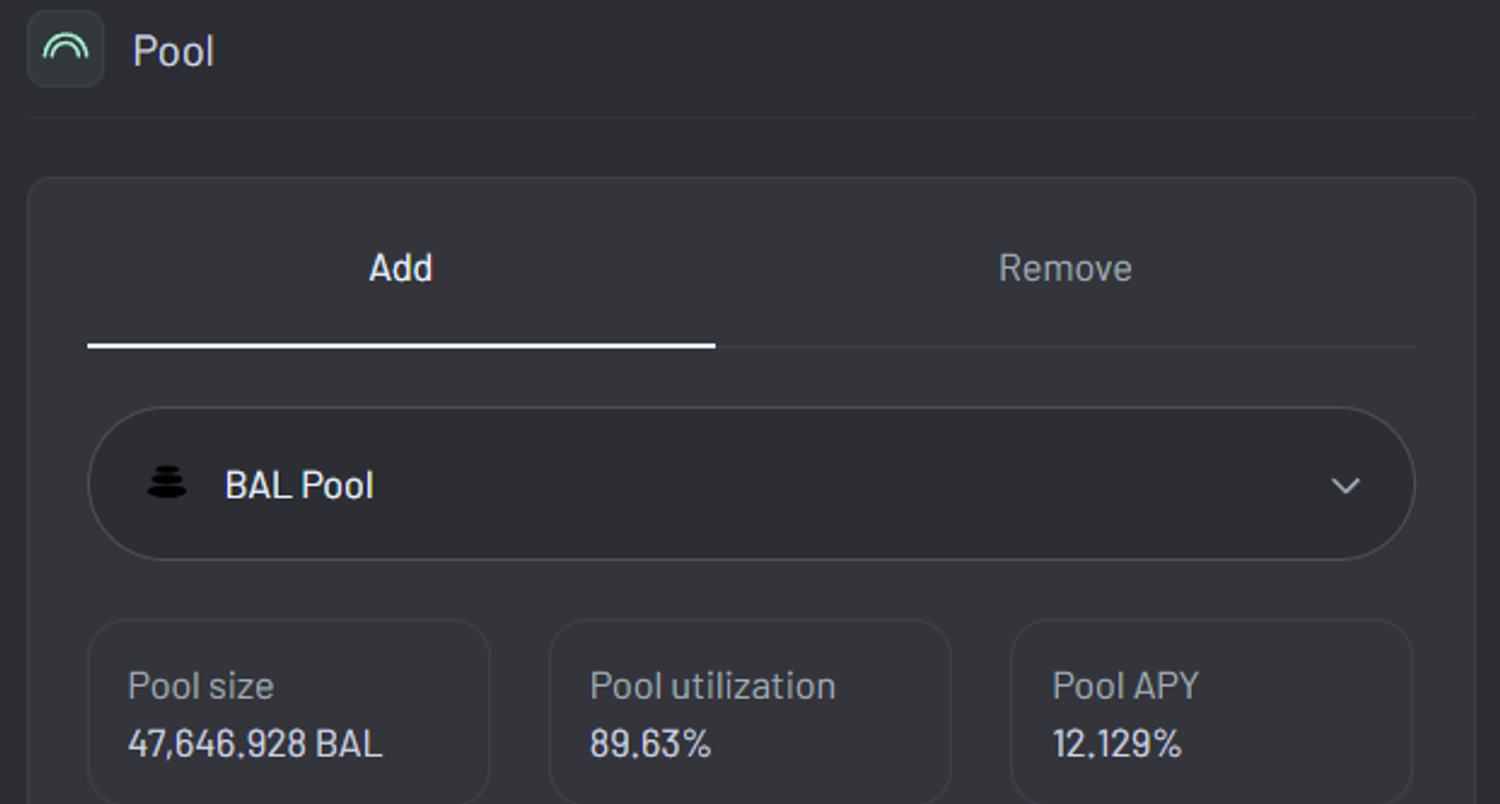Click the 'Pool' header title text
The height and width of the screenshot is (804, 1500).
[173, 51]
